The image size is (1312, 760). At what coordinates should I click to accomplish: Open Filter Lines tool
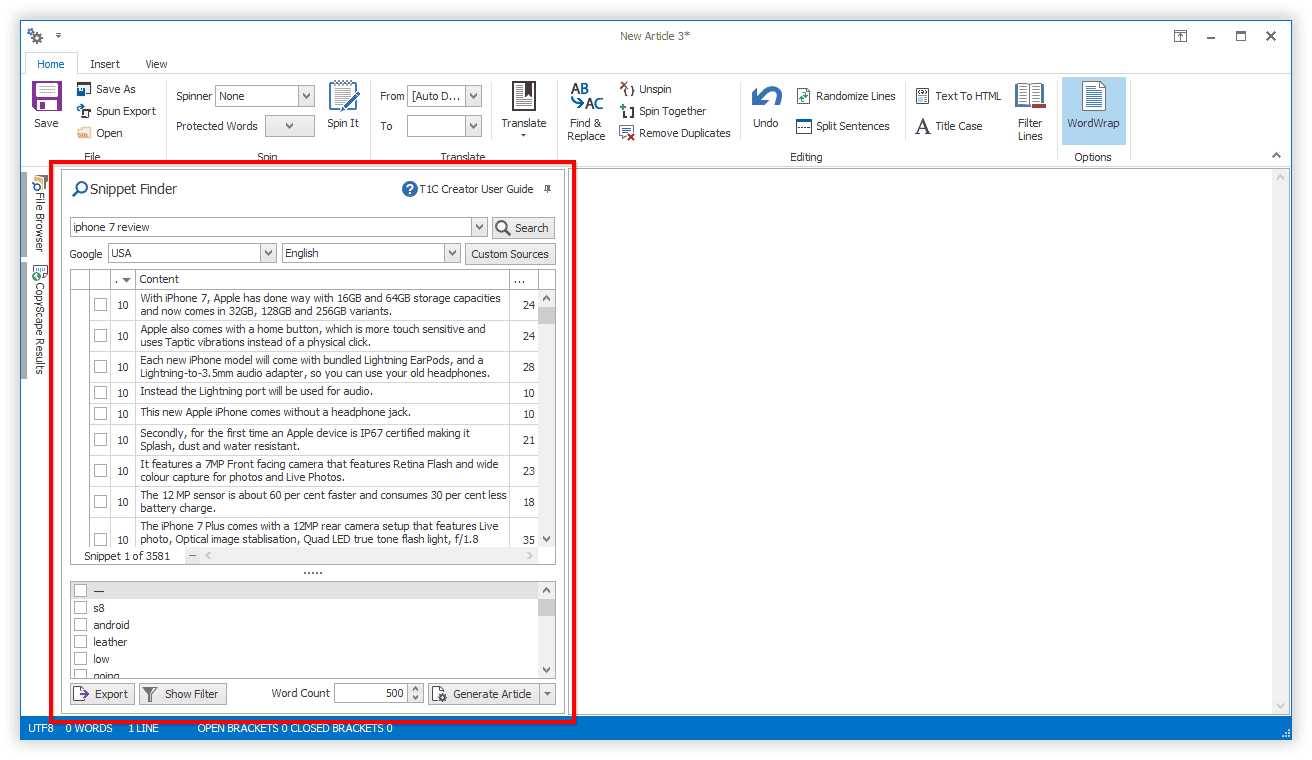click(1030, 112)
